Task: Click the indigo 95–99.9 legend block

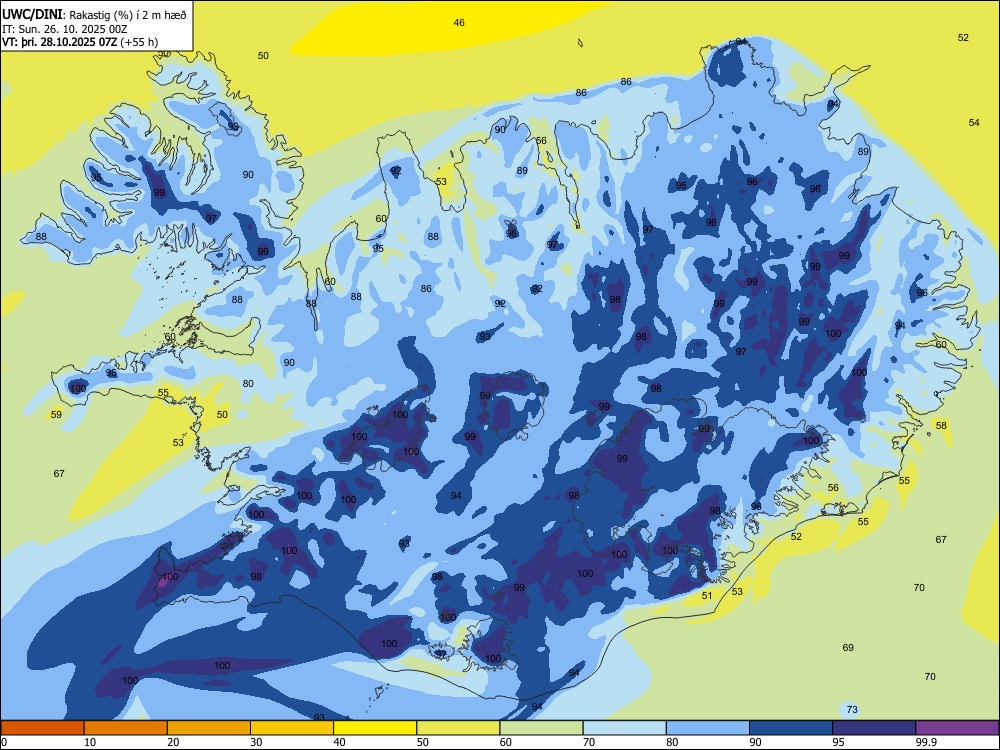Action: pos(874,728)
